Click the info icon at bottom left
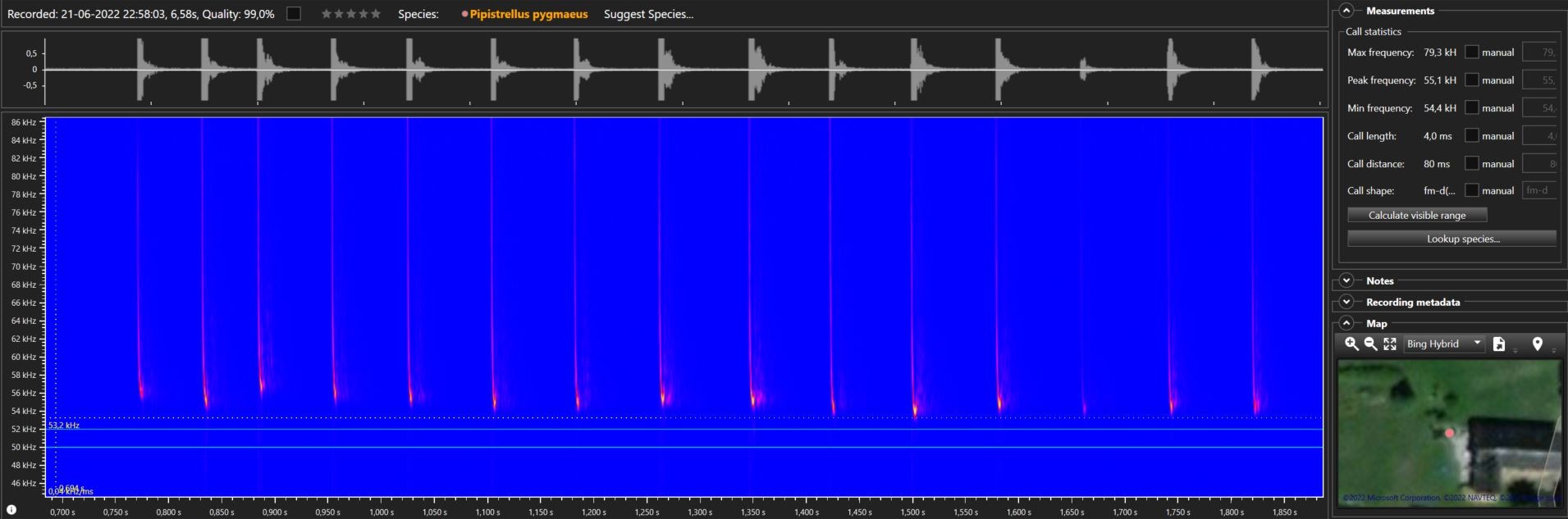The height and width of the screenshot is (519, 1568). tap(11, 509)
